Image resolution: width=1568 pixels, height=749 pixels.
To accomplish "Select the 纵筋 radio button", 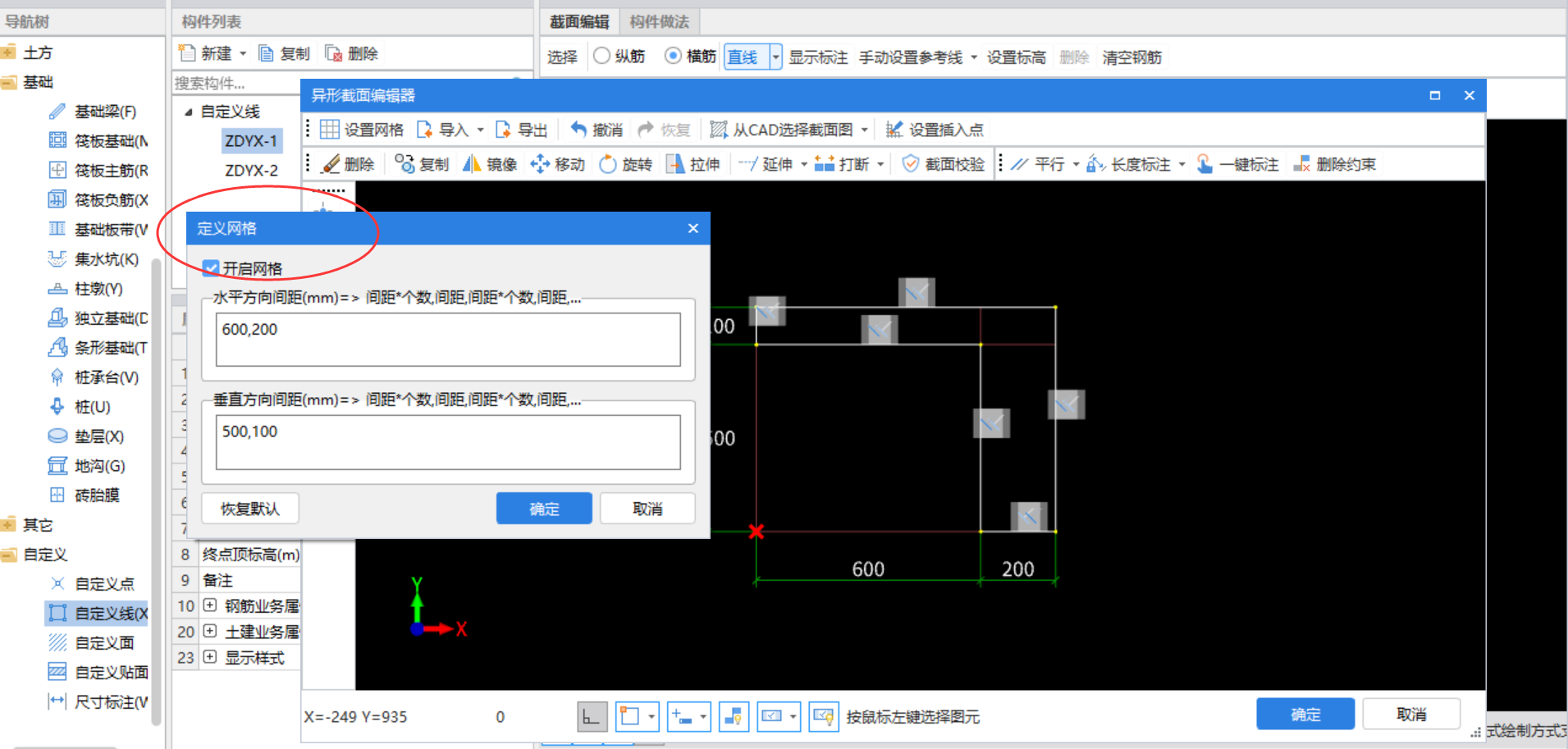I will (601, 56).
